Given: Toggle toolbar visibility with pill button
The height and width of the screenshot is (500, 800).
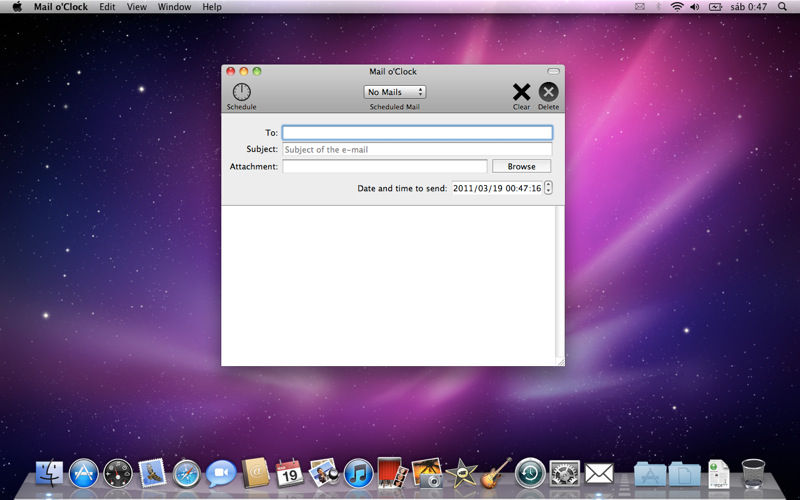Looking at the screenshot, I should [x=553, y=71].
